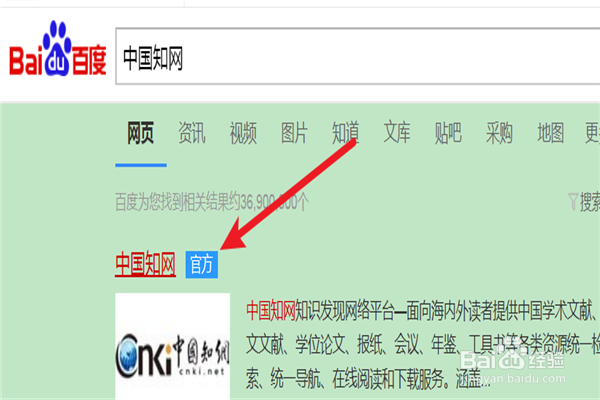The height and width of the screenshot is (400, 600).
Task: Click the search tools filter icon
Action: tap(573, 201)
